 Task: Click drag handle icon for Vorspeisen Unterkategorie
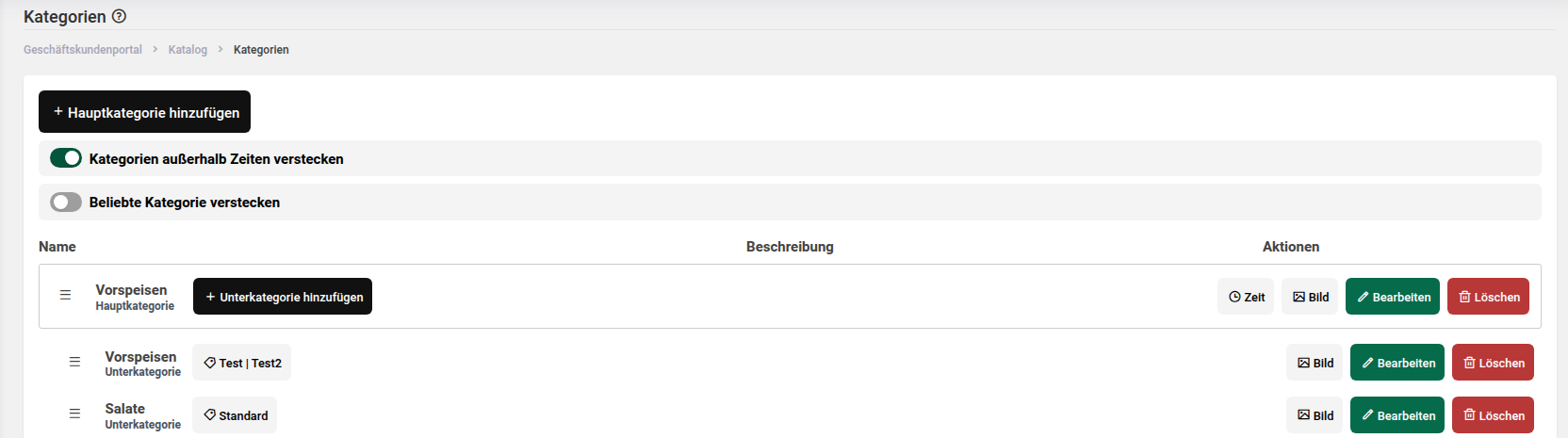click(x=74, y=362)
